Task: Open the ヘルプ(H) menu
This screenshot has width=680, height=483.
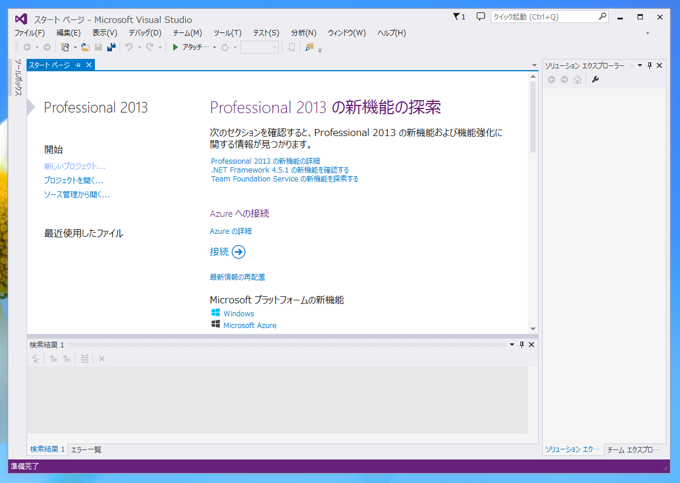Action: 392,33
